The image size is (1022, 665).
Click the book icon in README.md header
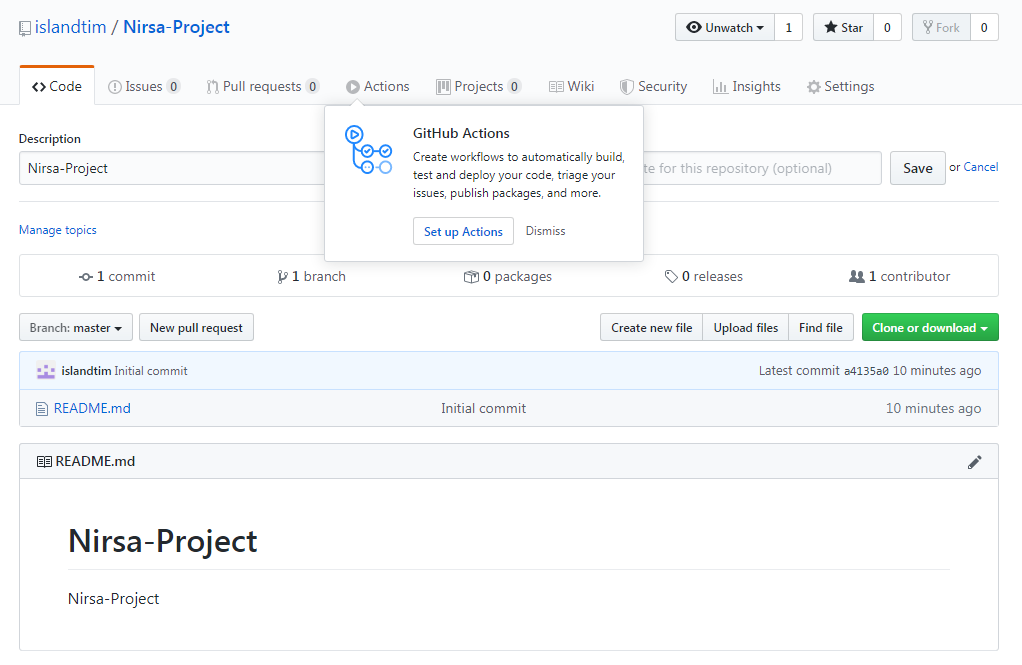click(x=44, y=462)
